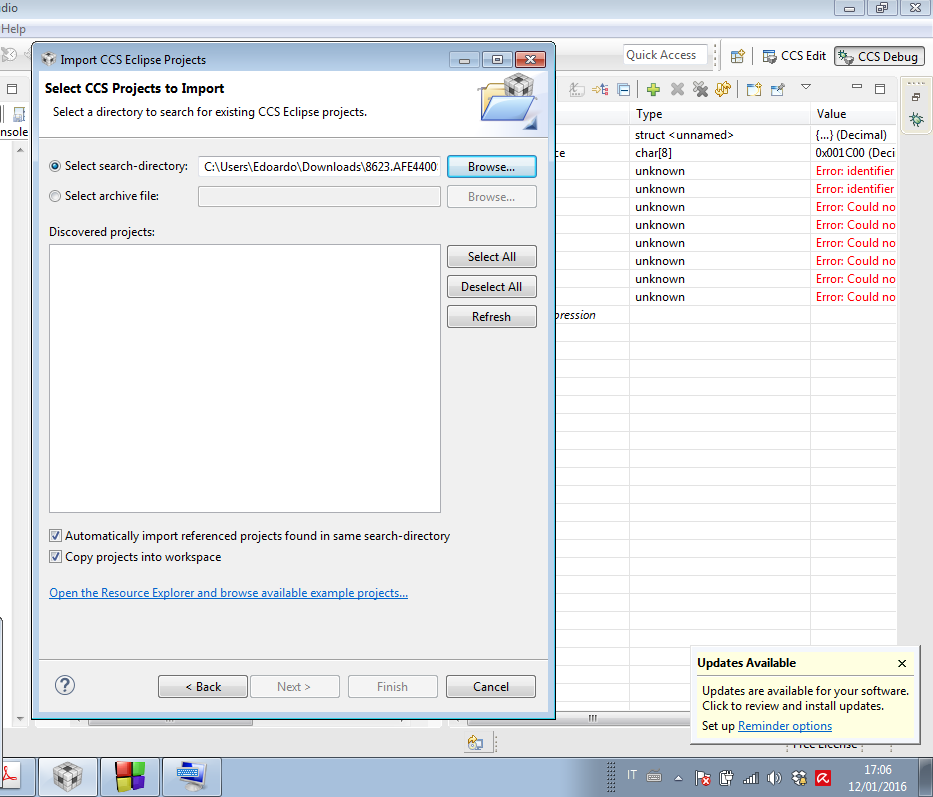Switch to CCS Debug perspective
This screenshot has height=797, width=933.
tap(880, 57)
